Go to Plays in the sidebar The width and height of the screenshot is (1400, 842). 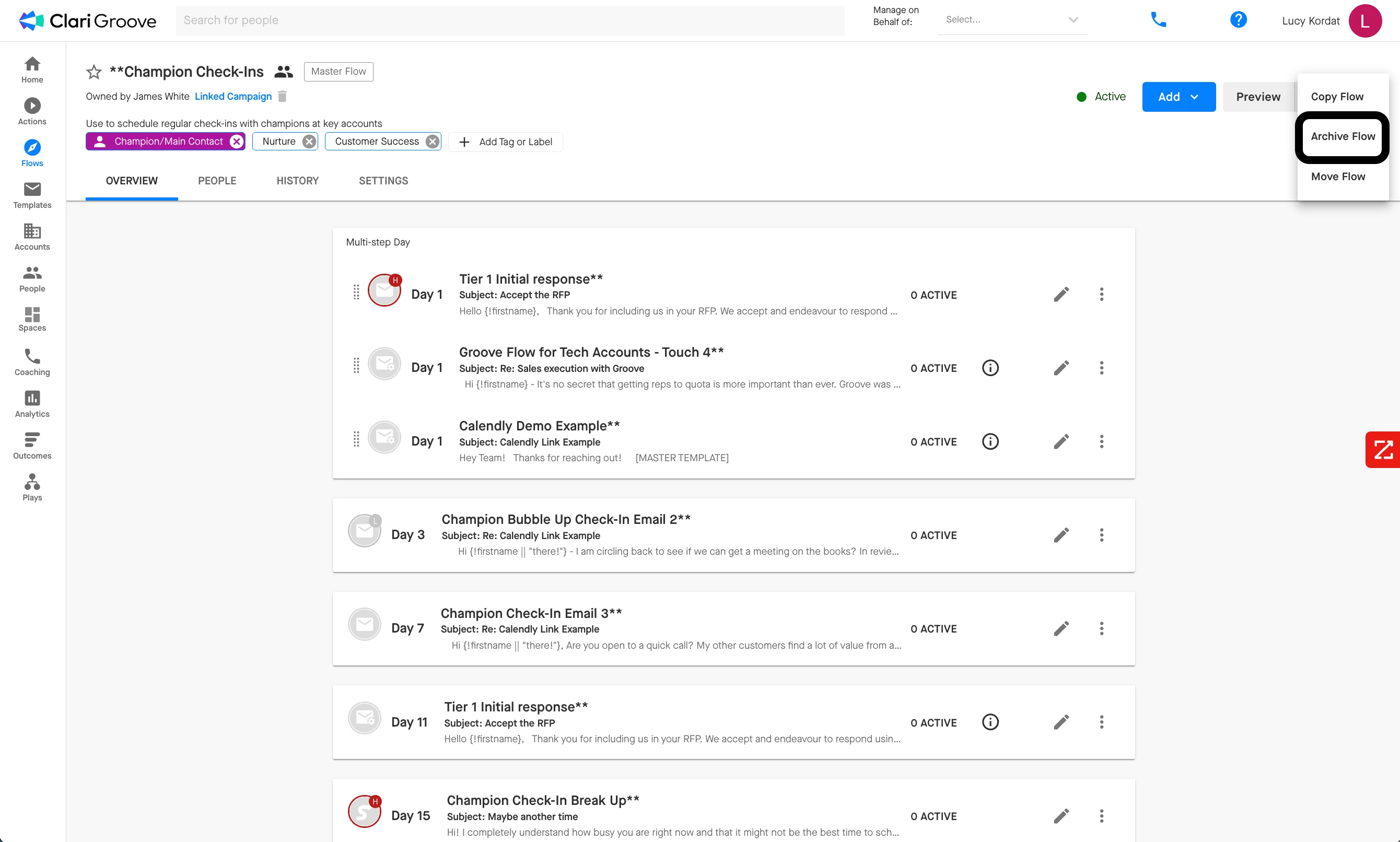(32, 487)
